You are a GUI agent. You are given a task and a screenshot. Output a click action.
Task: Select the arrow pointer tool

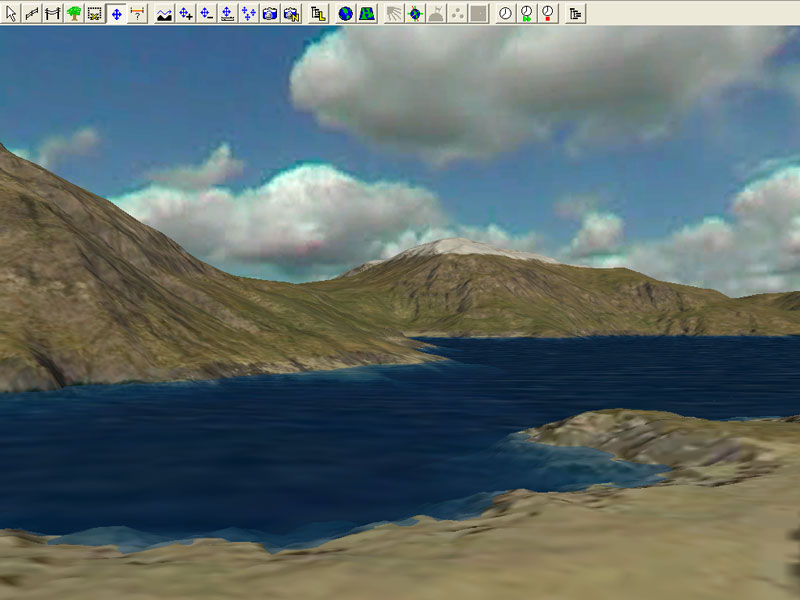point(11,13)
